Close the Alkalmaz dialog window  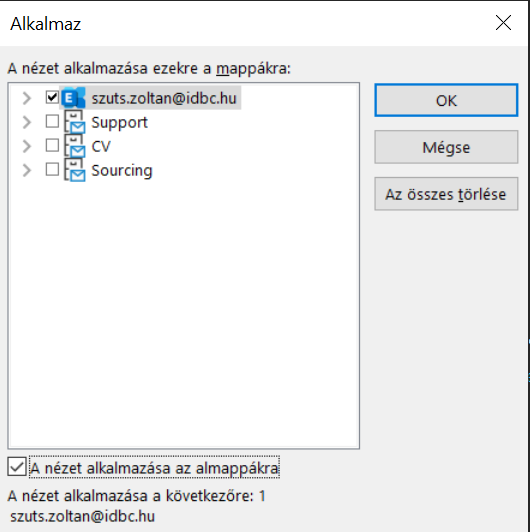point(503,23)
